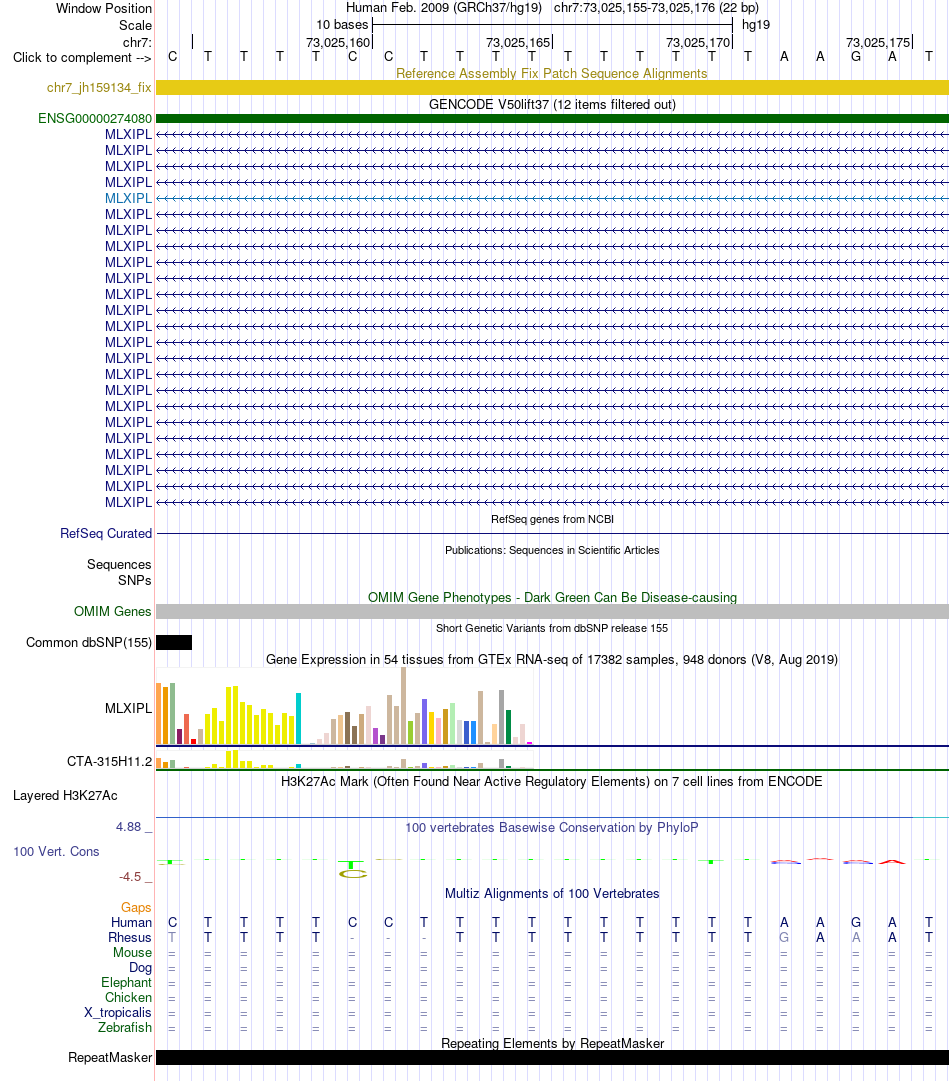Click the 'RepeatMasker' track label
Image resolution: width=950 pixels, height=1081 pixels.
pyautogui.click(x=110, y=1058)
